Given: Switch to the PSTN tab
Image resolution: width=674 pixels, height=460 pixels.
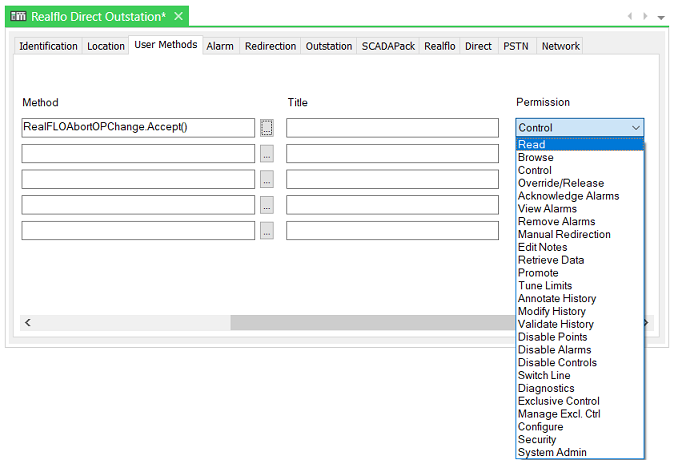Looking at the screenshot, I should pos(516,46).
